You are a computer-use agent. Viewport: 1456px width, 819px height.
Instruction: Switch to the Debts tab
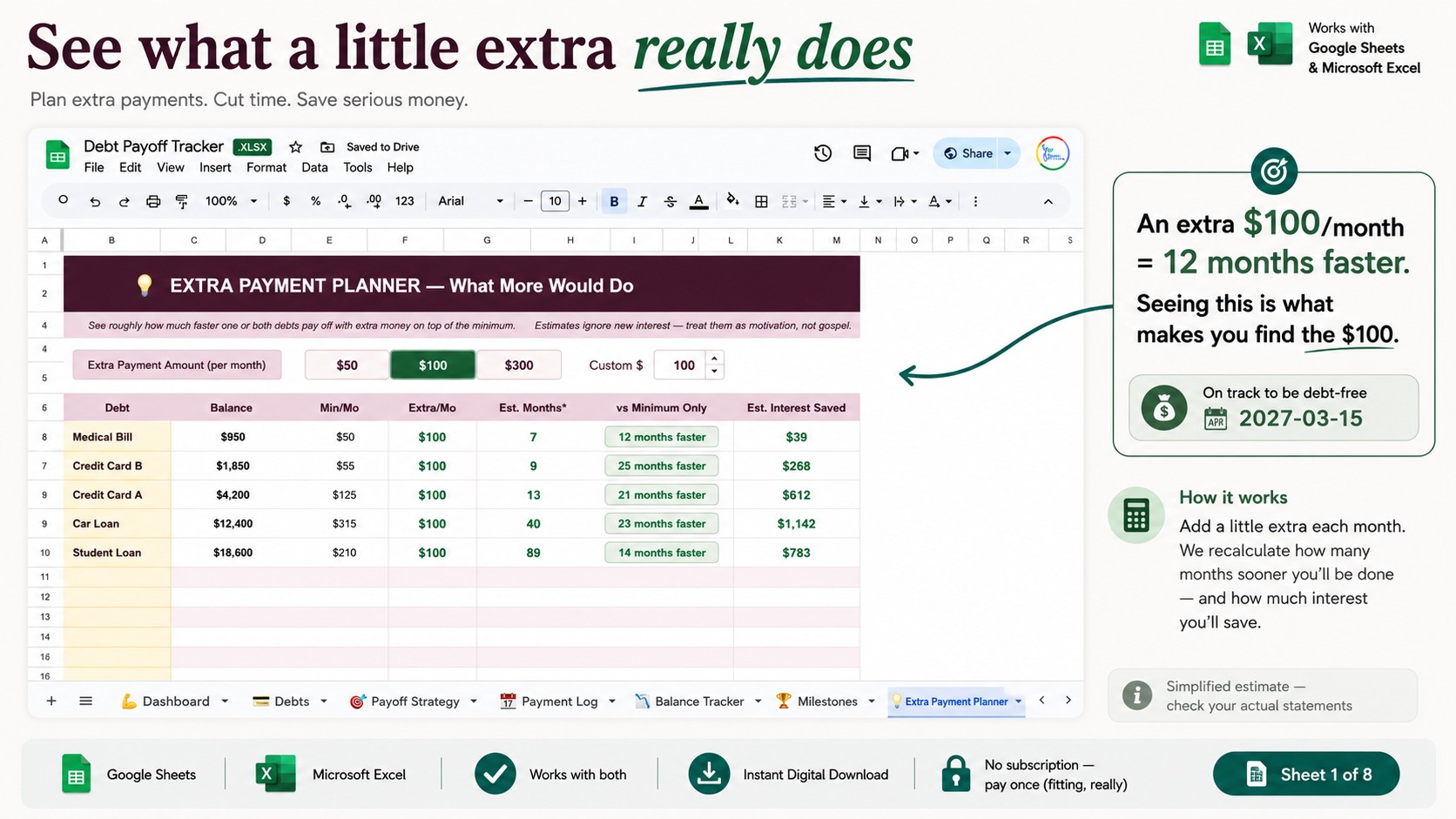290,701
